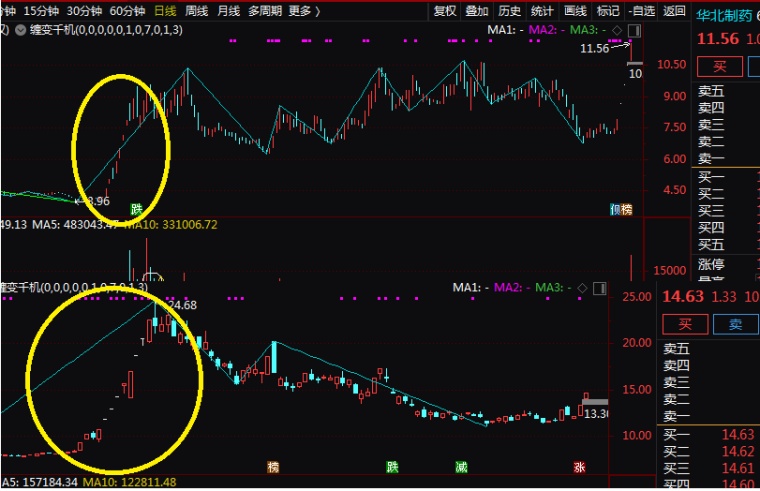Click the 11.56 price label arrow on upper chart
760x491 pixels.
coord(604,48)
